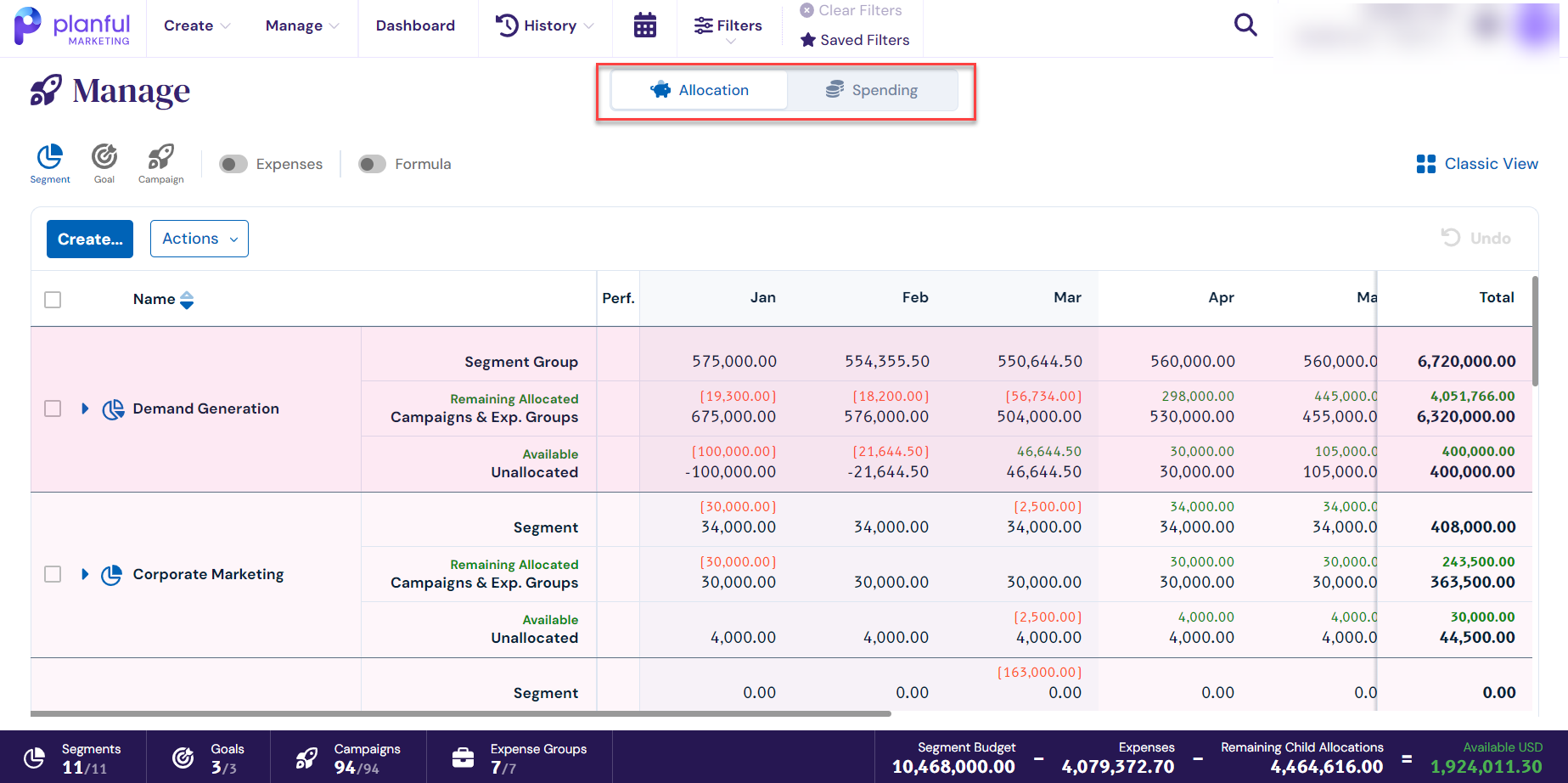Click the Manage page rocket icon
The image size is (1568, 783).
pyautogui.click(x=46, y=90)
